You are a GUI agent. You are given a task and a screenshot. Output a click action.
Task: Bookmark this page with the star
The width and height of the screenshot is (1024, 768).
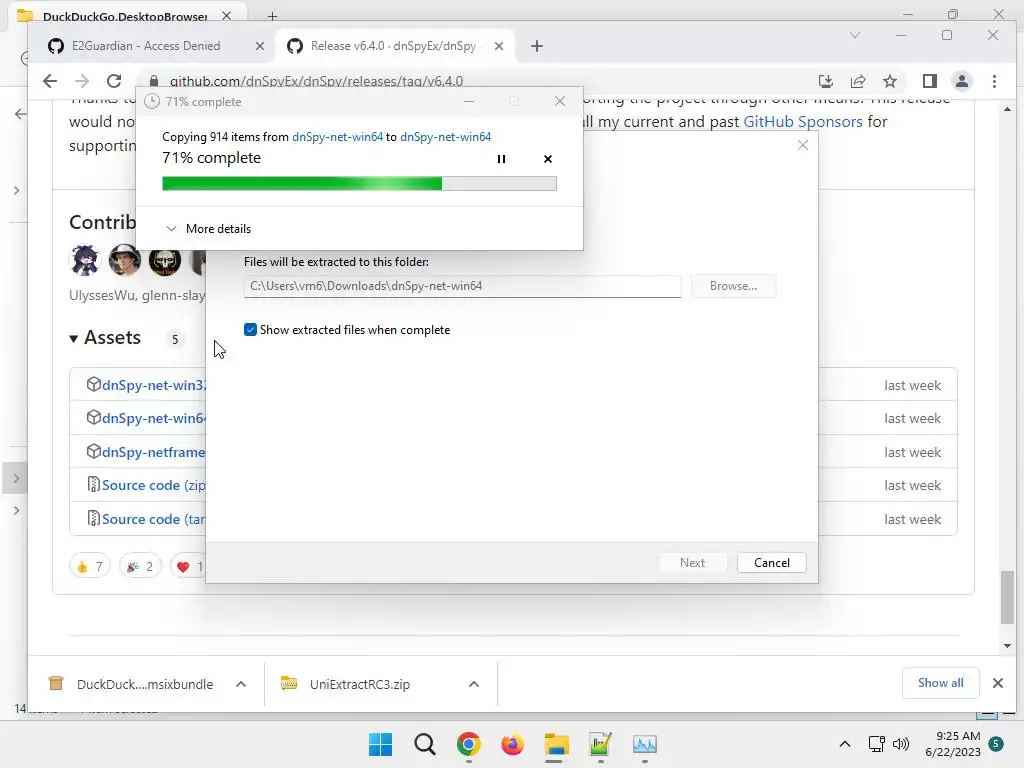(x=889, y=81)
